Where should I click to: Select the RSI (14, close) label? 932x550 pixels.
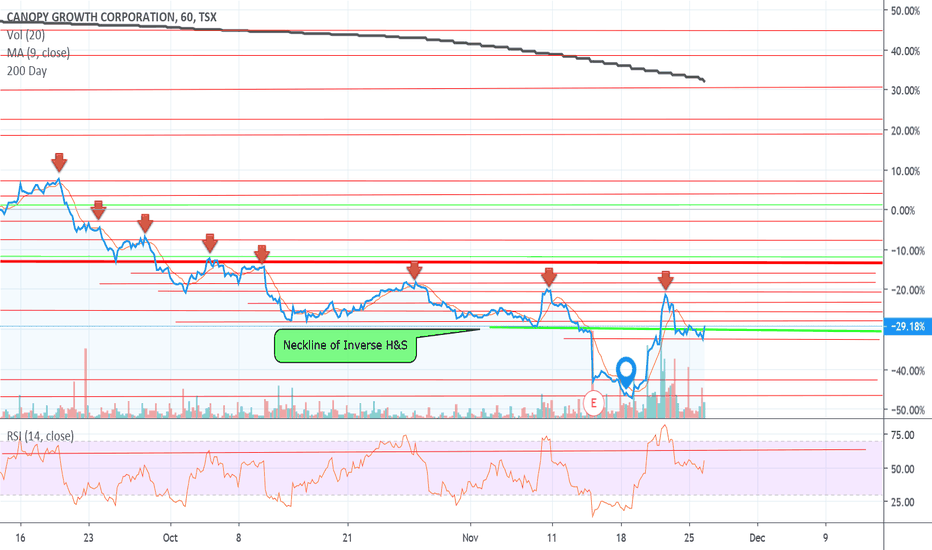(40, 436)
